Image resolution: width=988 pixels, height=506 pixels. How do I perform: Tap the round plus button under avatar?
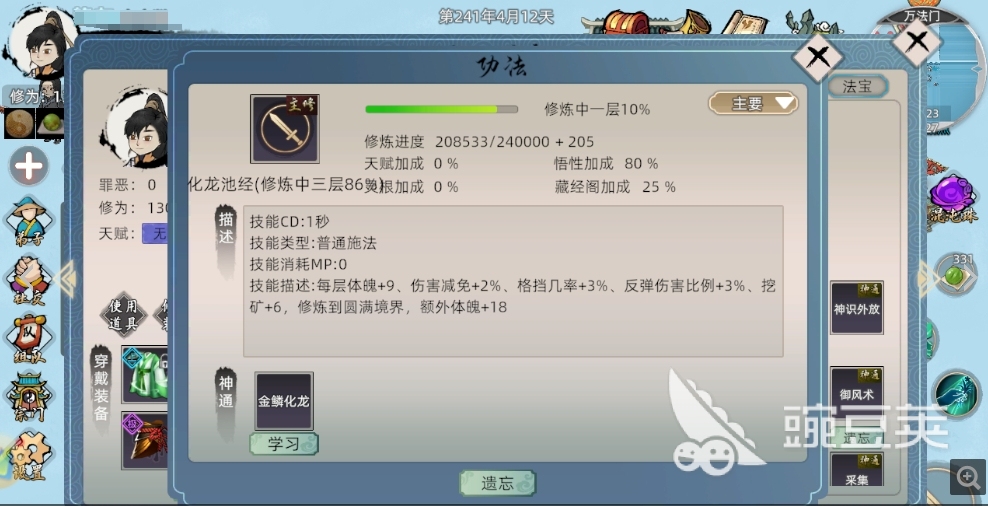pyautogui.click(x=29, y=168)
